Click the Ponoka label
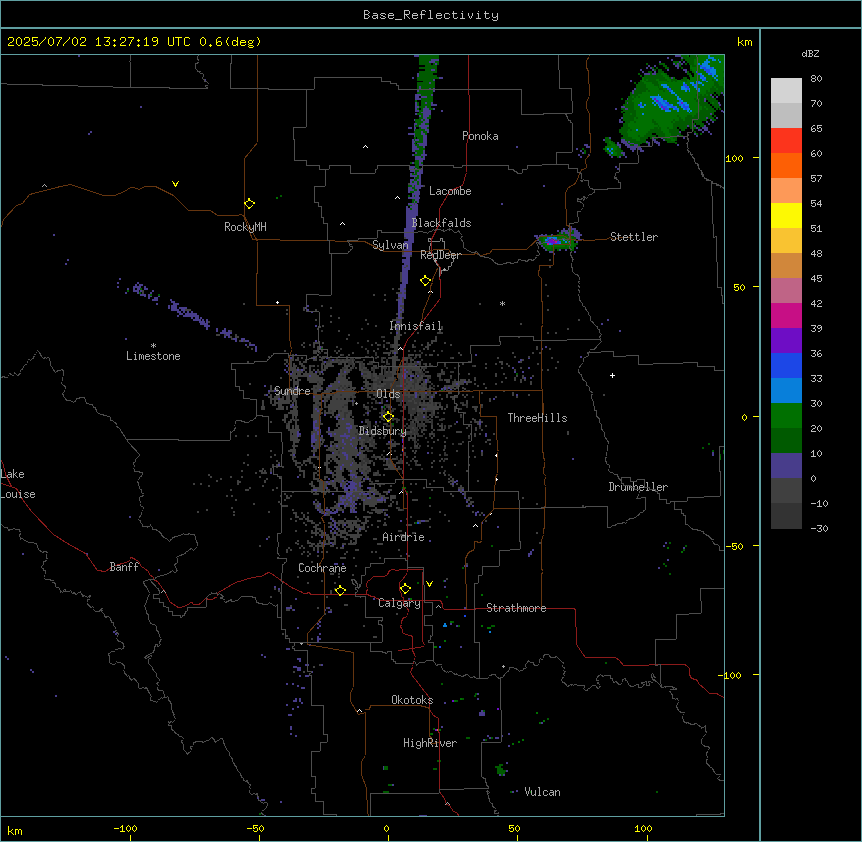 click(480, 136)
